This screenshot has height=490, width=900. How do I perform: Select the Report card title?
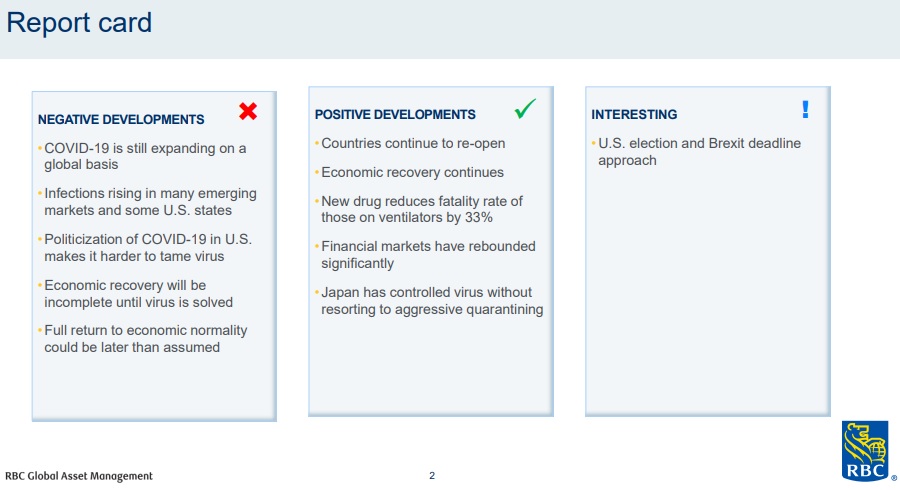tap(79, 23)
